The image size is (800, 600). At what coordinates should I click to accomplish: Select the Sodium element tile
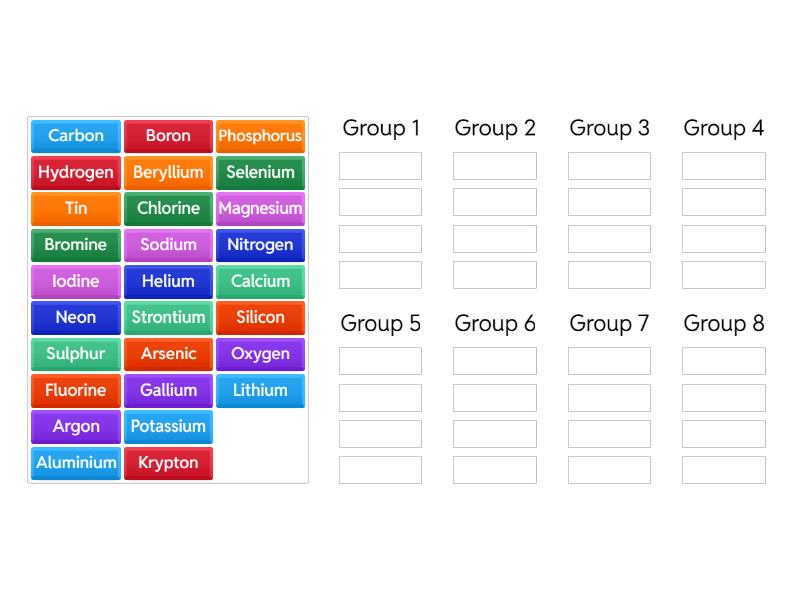[x=168, y=245]
